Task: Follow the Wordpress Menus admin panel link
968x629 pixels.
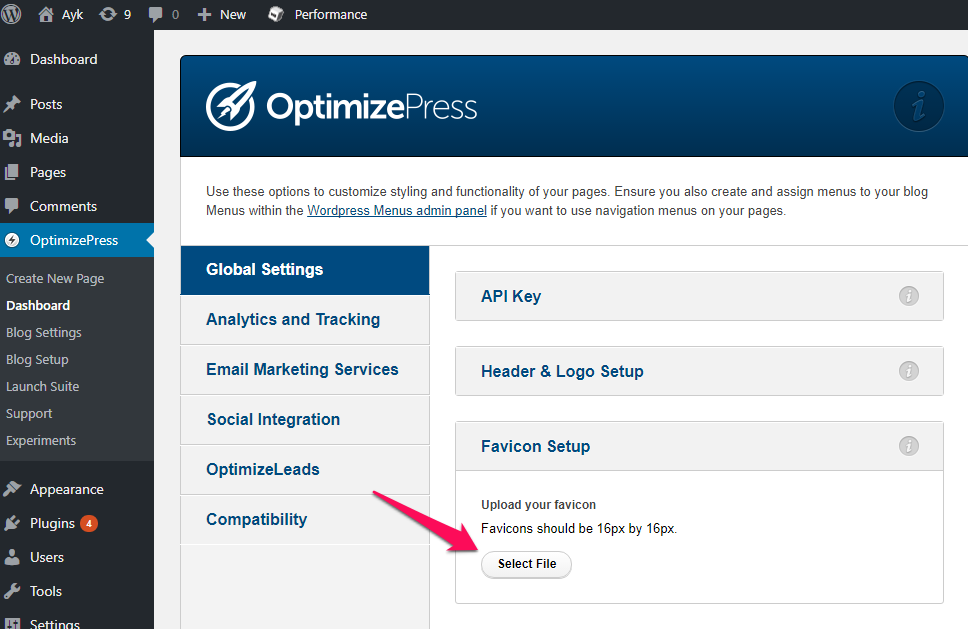Action: 397,211
